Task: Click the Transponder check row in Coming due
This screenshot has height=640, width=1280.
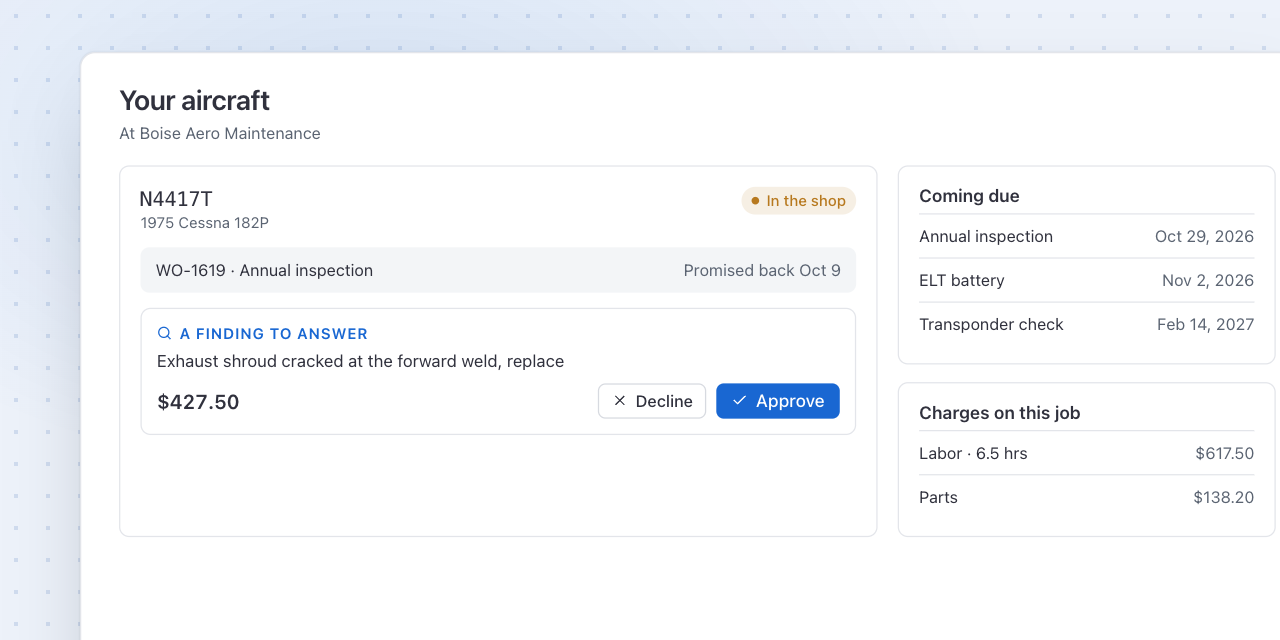Action: (1086, 325)
